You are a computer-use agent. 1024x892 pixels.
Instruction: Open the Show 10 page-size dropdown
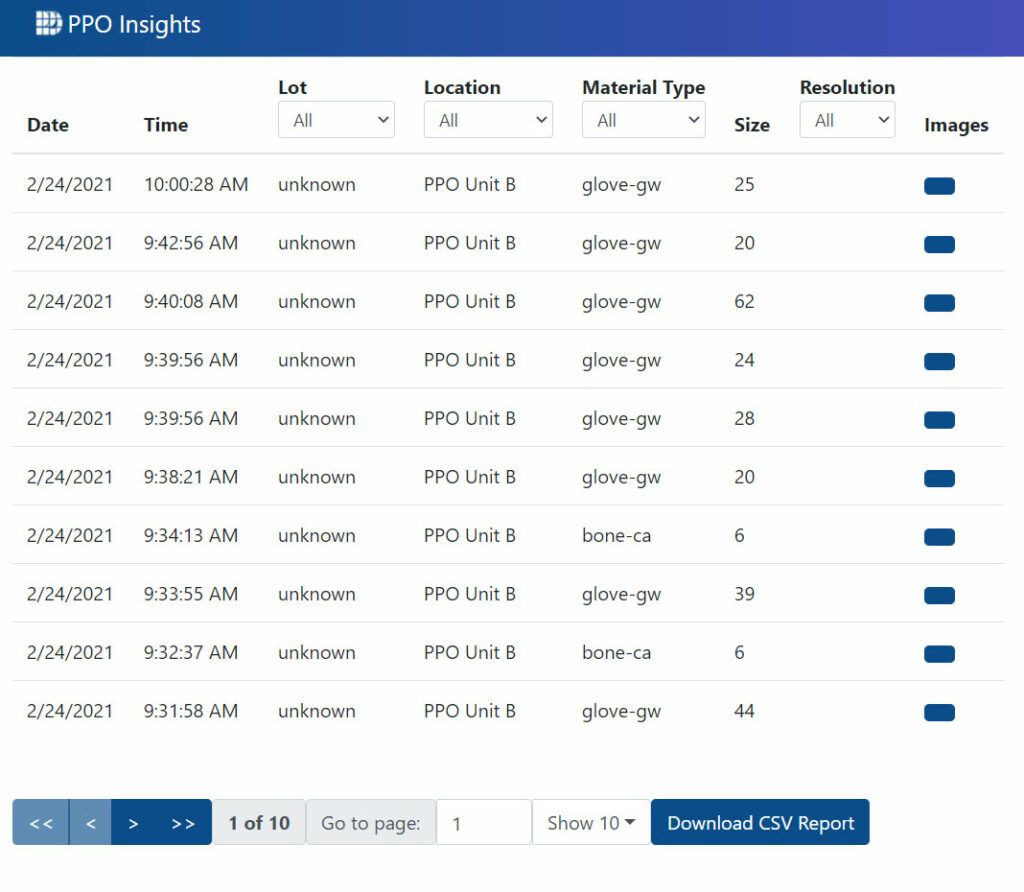[591, 822]
